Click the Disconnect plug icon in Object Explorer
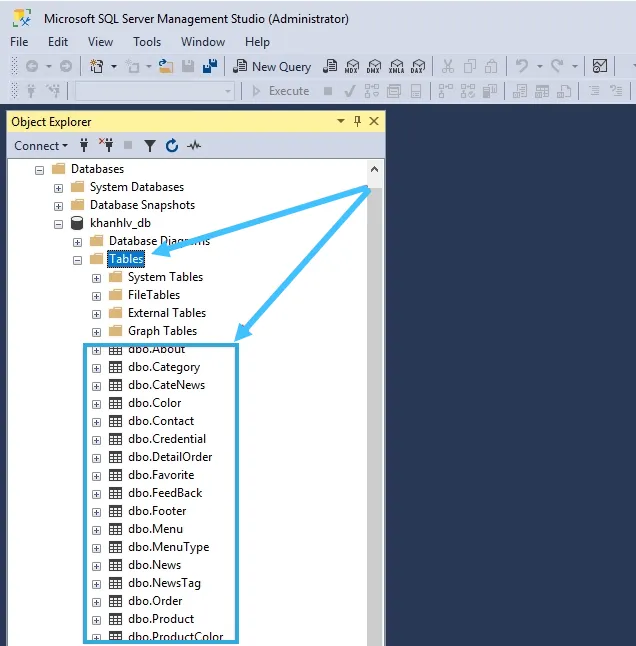This screenshot has width=636, height=646. (106, 145)
